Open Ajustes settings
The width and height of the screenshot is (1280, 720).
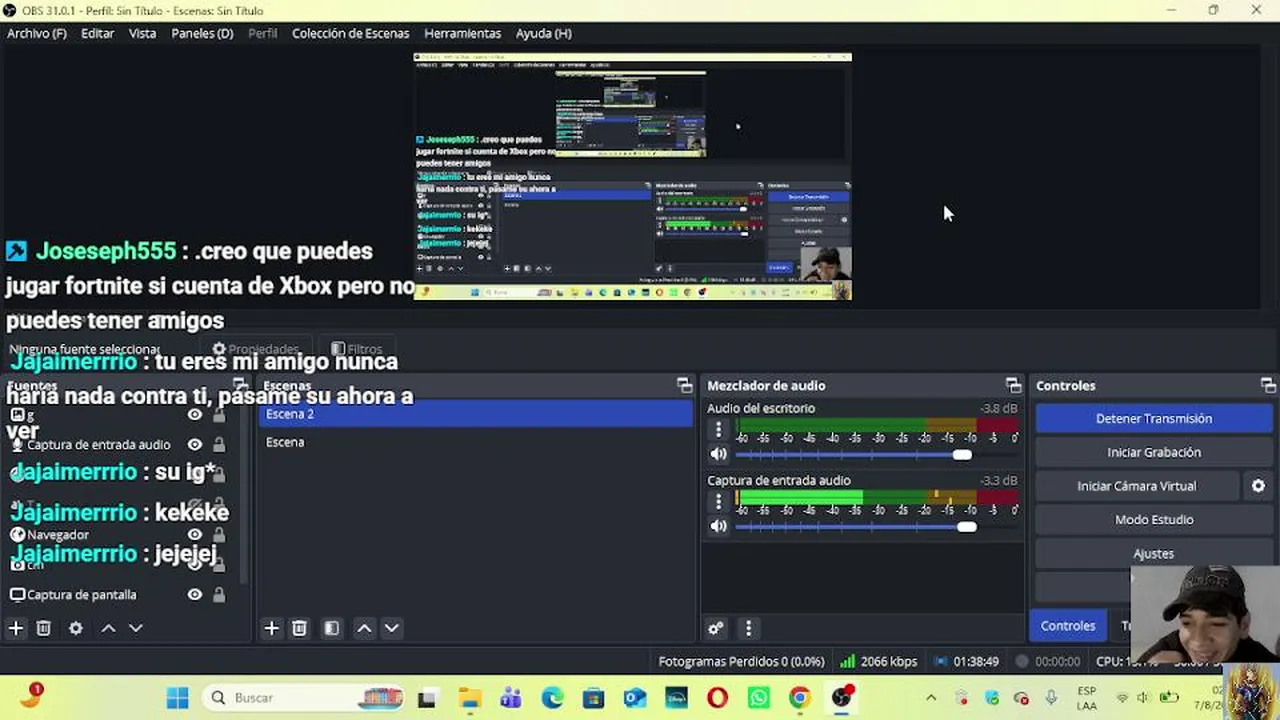(1154, 553)
